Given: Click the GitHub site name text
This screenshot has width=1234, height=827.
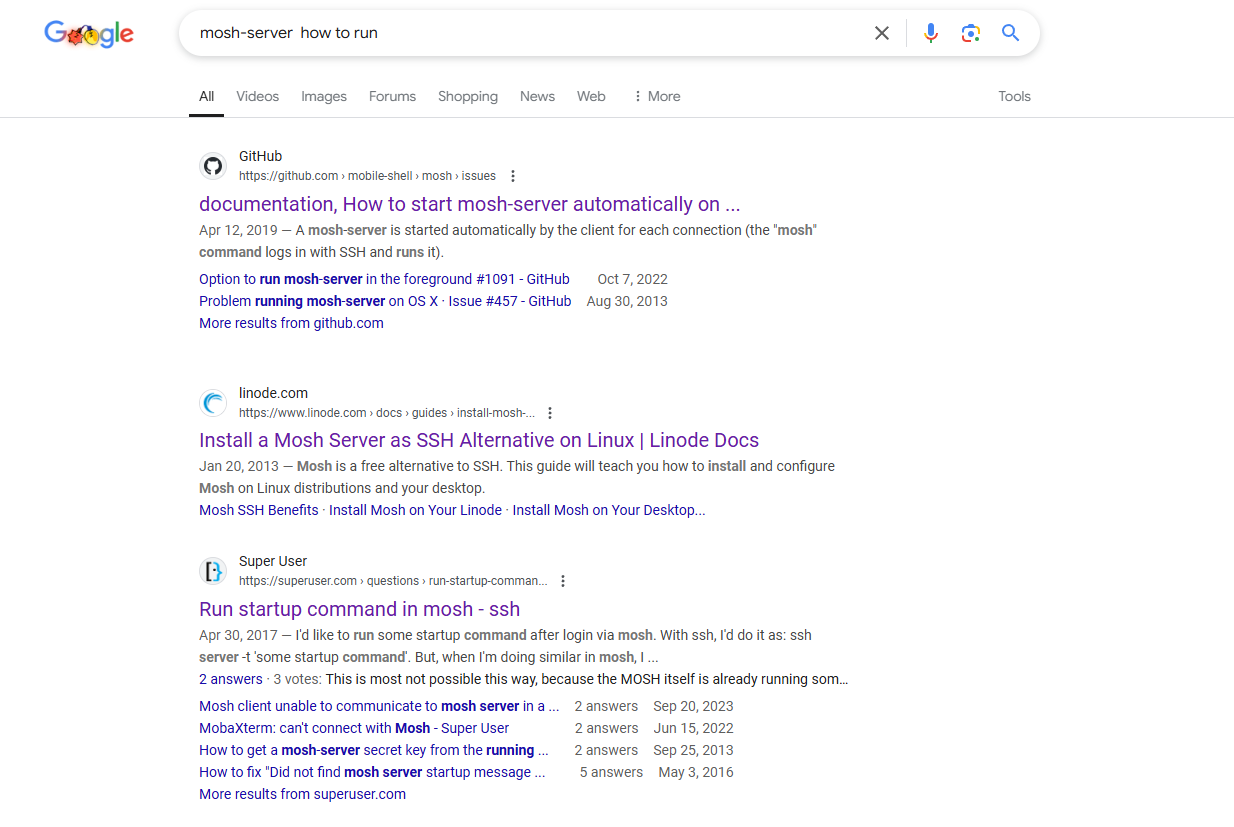Looking at the screenshot, I should (x=260, y=156).
